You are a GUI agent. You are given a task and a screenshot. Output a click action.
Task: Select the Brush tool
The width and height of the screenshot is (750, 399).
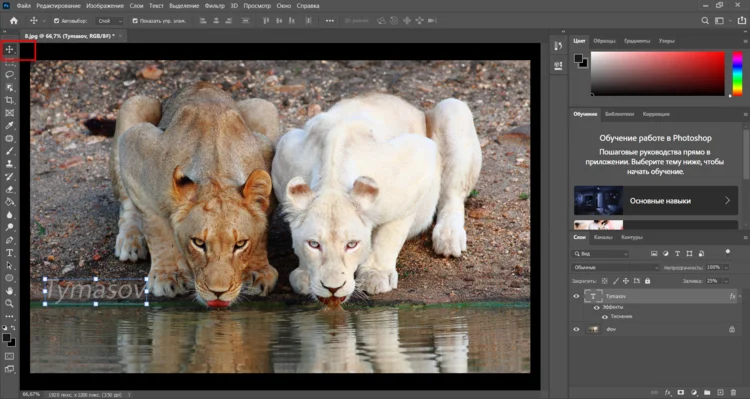(x=9, y=151)
